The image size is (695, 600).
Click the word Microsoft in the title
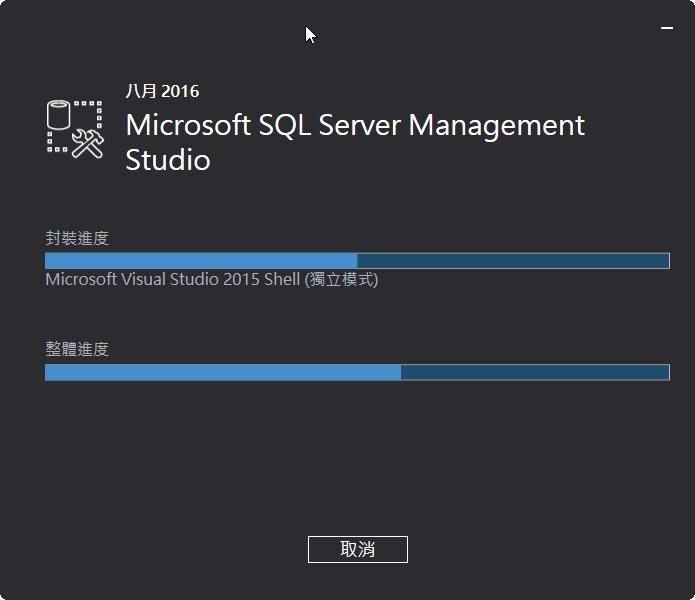(188, 125)
